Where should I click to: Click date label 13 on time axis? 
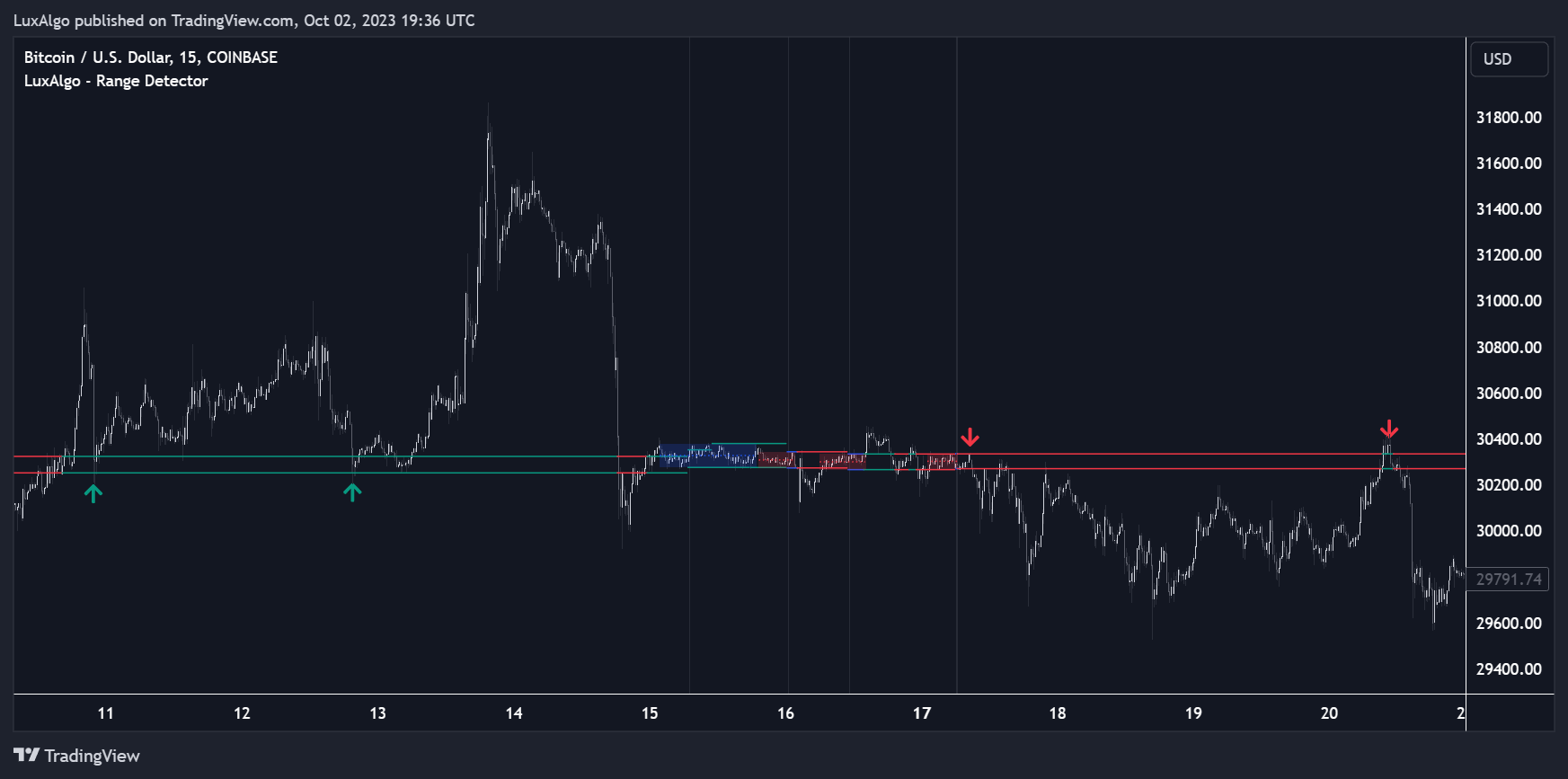click(377, 713)
